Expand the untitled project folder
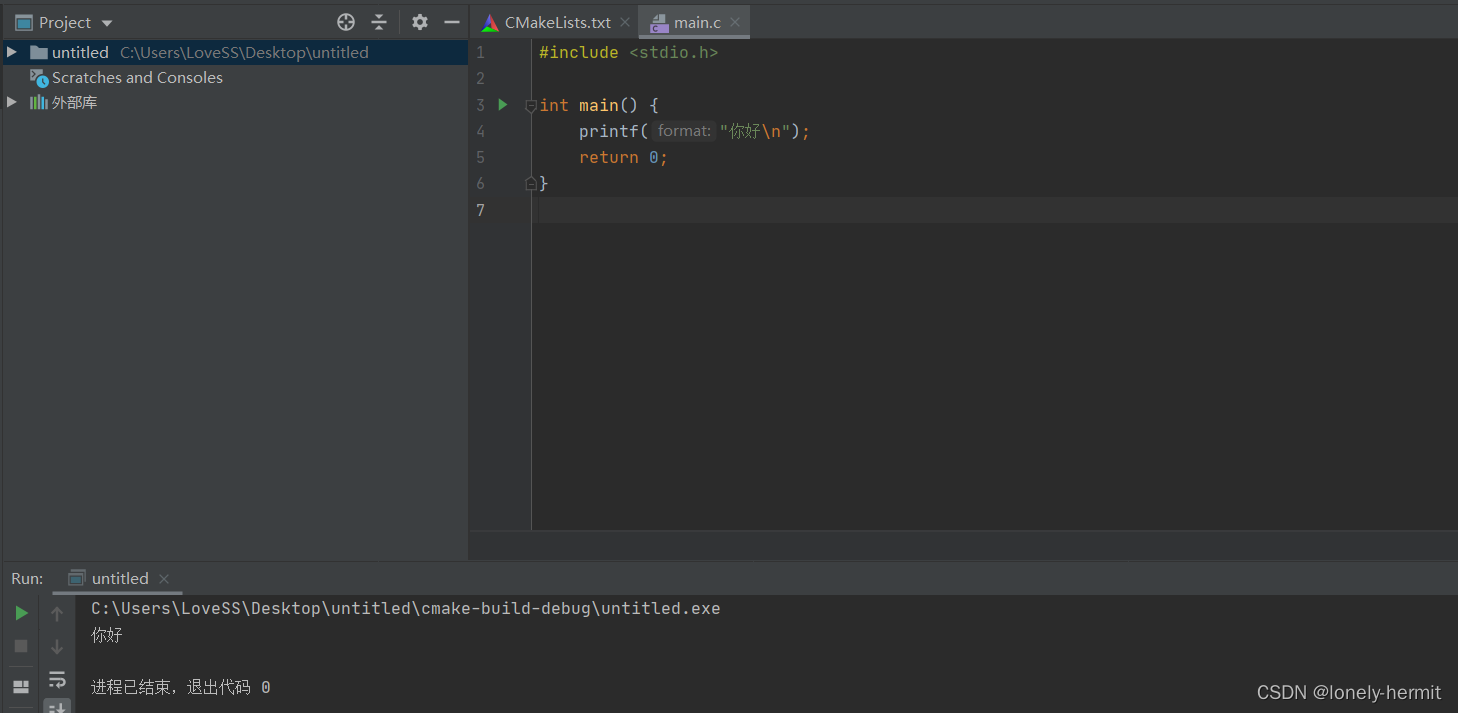1458x713 pixels. 12,52
